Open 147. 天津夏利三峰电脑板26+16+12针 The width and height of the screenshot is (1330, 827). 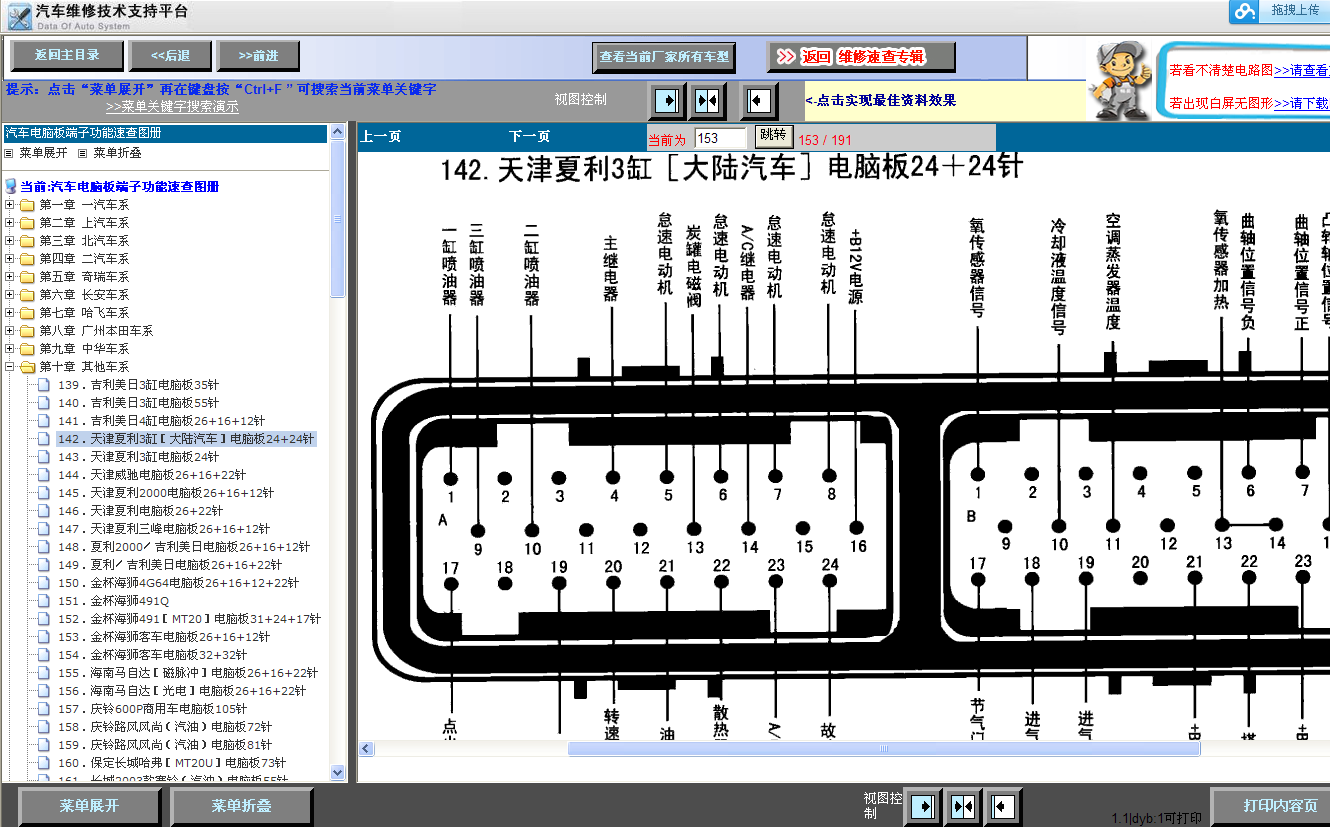pos(164,529)
